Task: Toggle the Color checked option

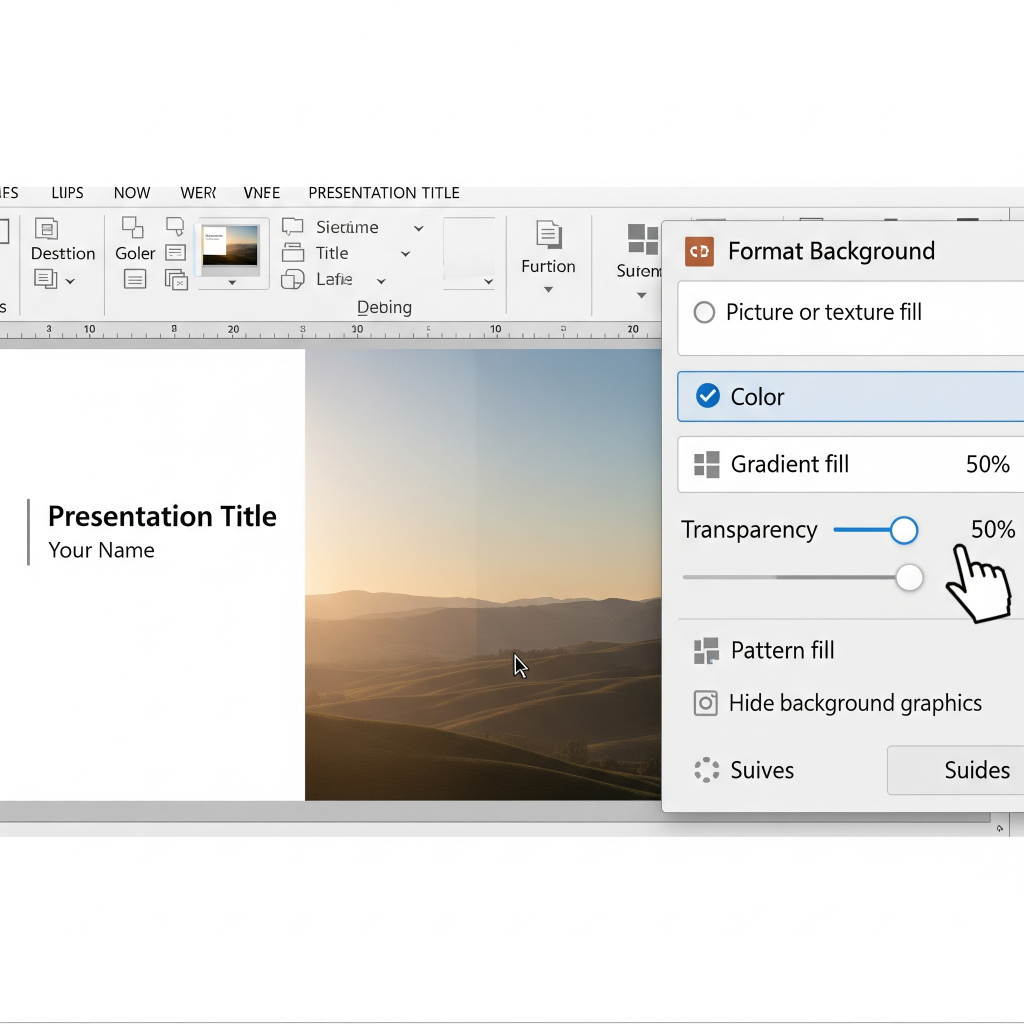Action: tap(708, 397)
